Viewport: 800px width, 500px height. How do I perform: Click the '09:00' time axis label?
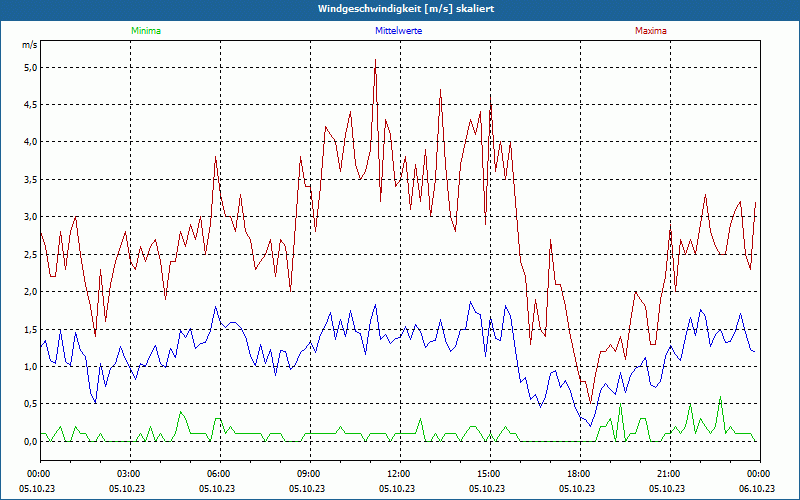tap(310, 474)
